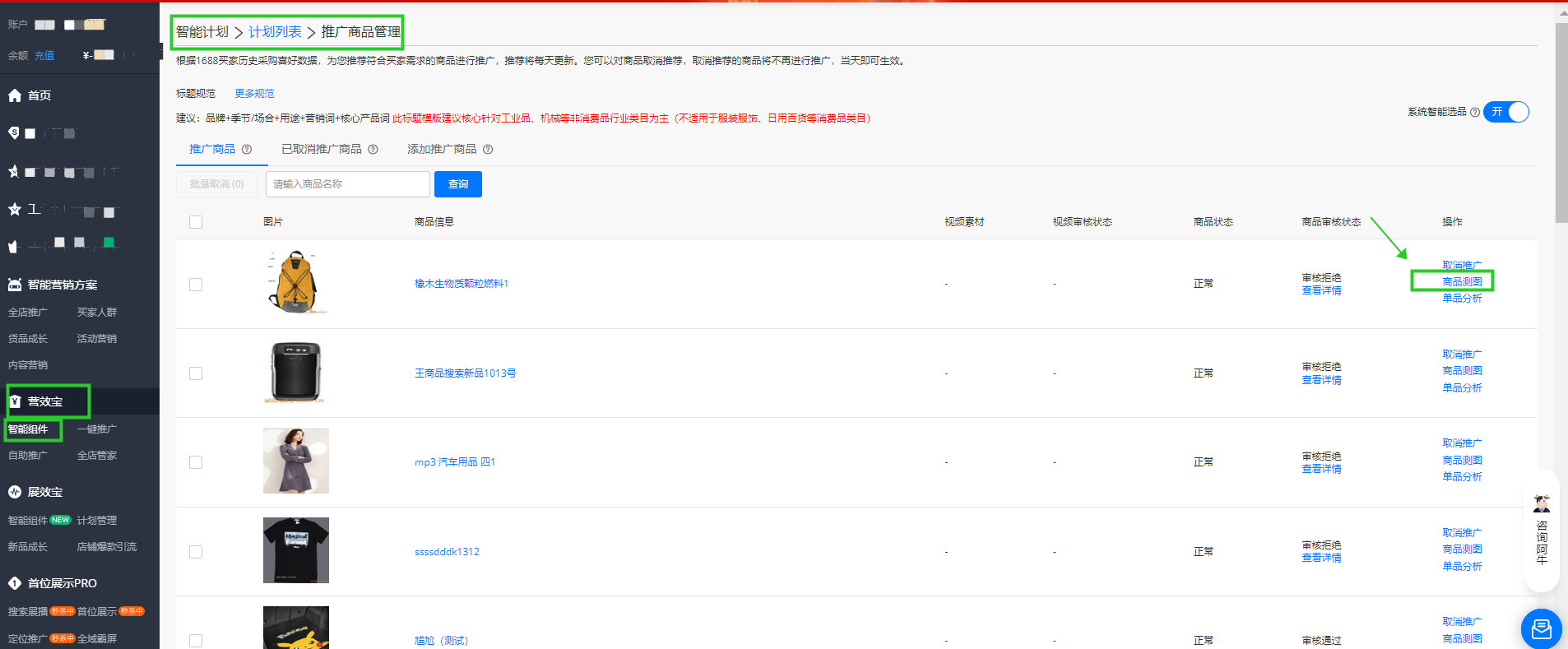Screen dimensions: 1568x649
Task: Switch to the 添加推广商品 tab
Action: 442,150
